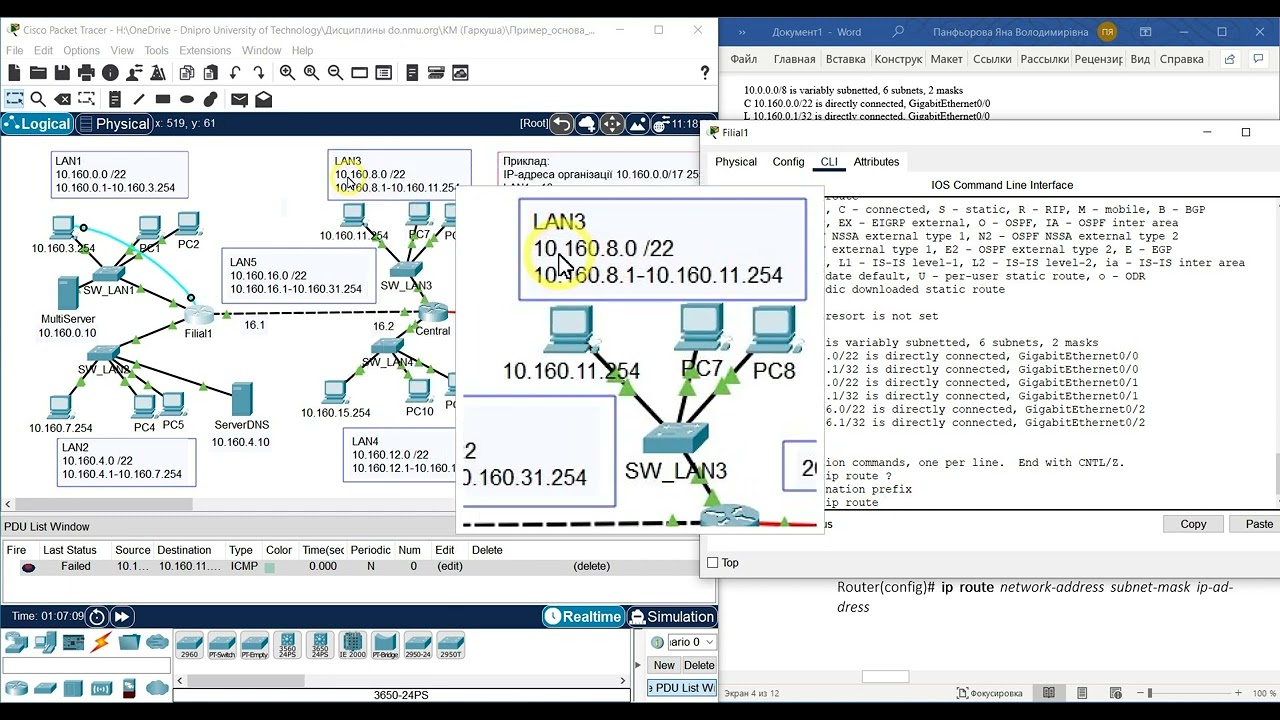Open the Options menu
Screen dimensions: 1280x720
point(82,50)
